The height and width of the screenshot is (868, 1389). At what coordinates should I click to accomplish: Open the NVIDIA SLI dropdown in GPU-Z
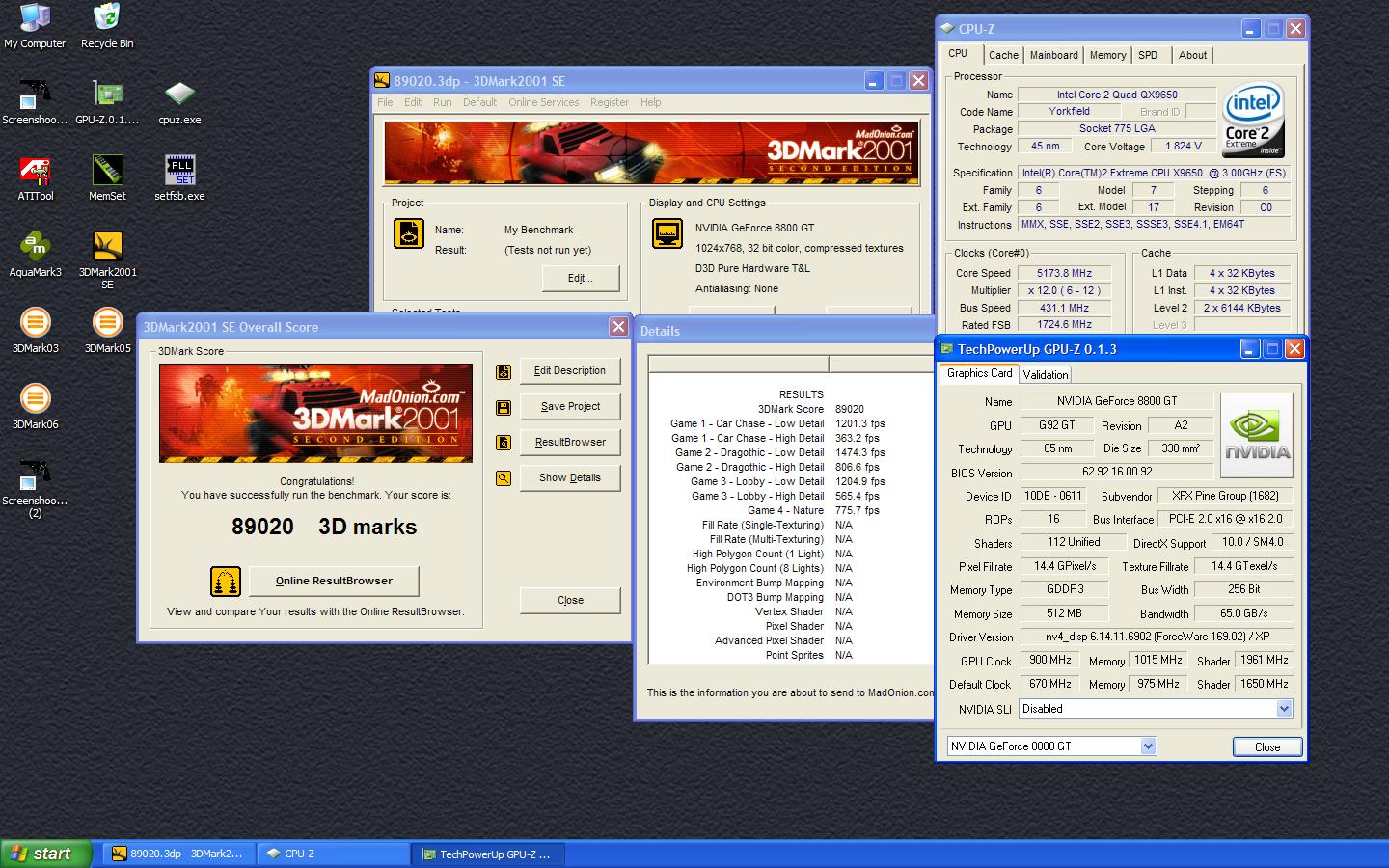1284,709
